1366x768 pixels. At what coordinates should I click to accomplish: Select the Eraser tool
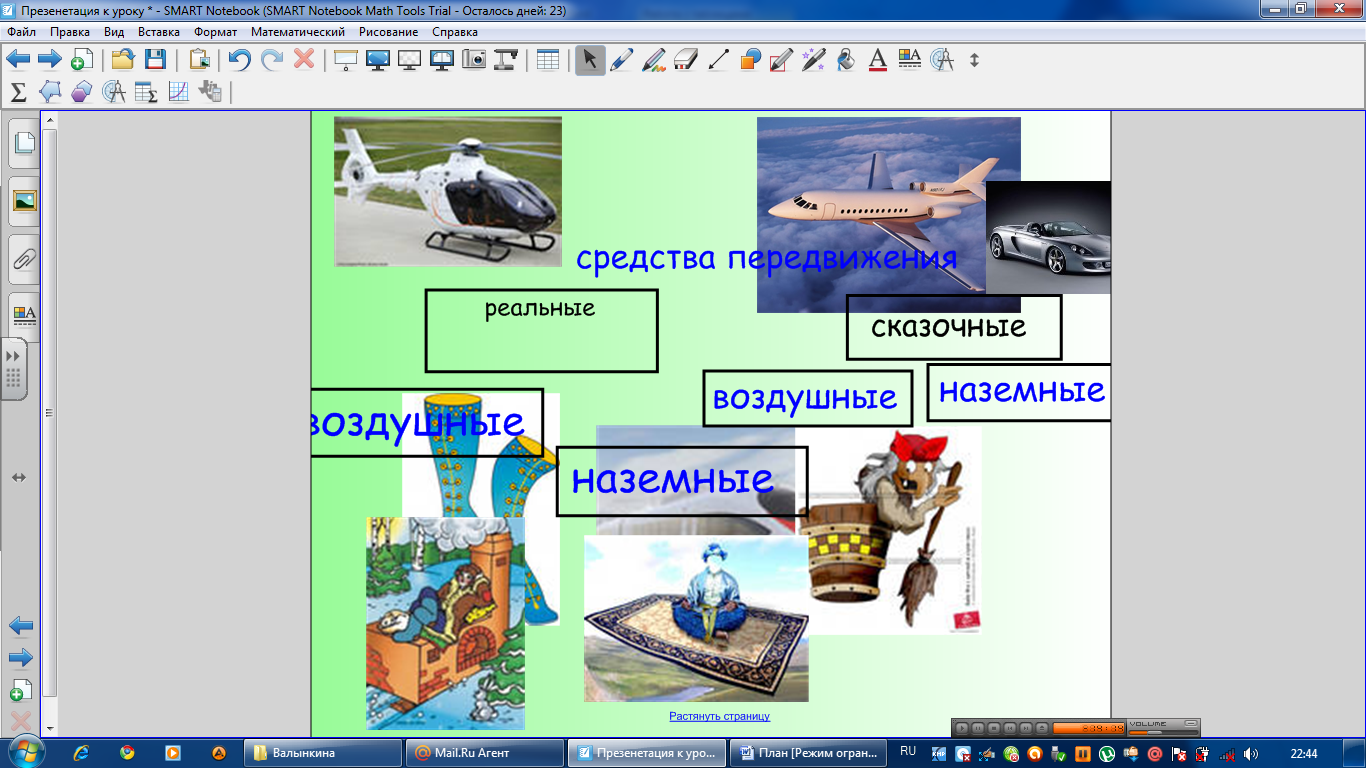(x=686, y=60)
